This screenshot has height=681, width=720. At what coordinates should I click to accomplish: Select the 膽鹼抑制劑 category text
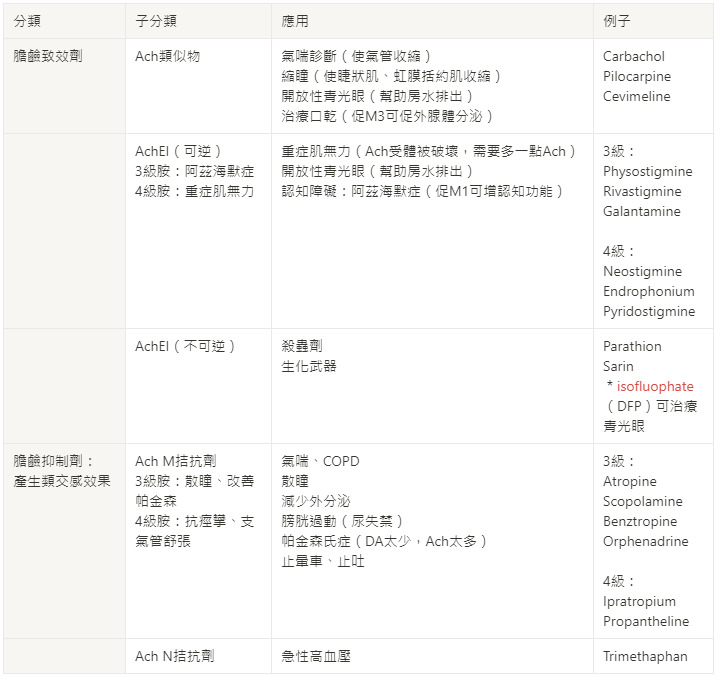pyautogui.click(x=53, y=461)
